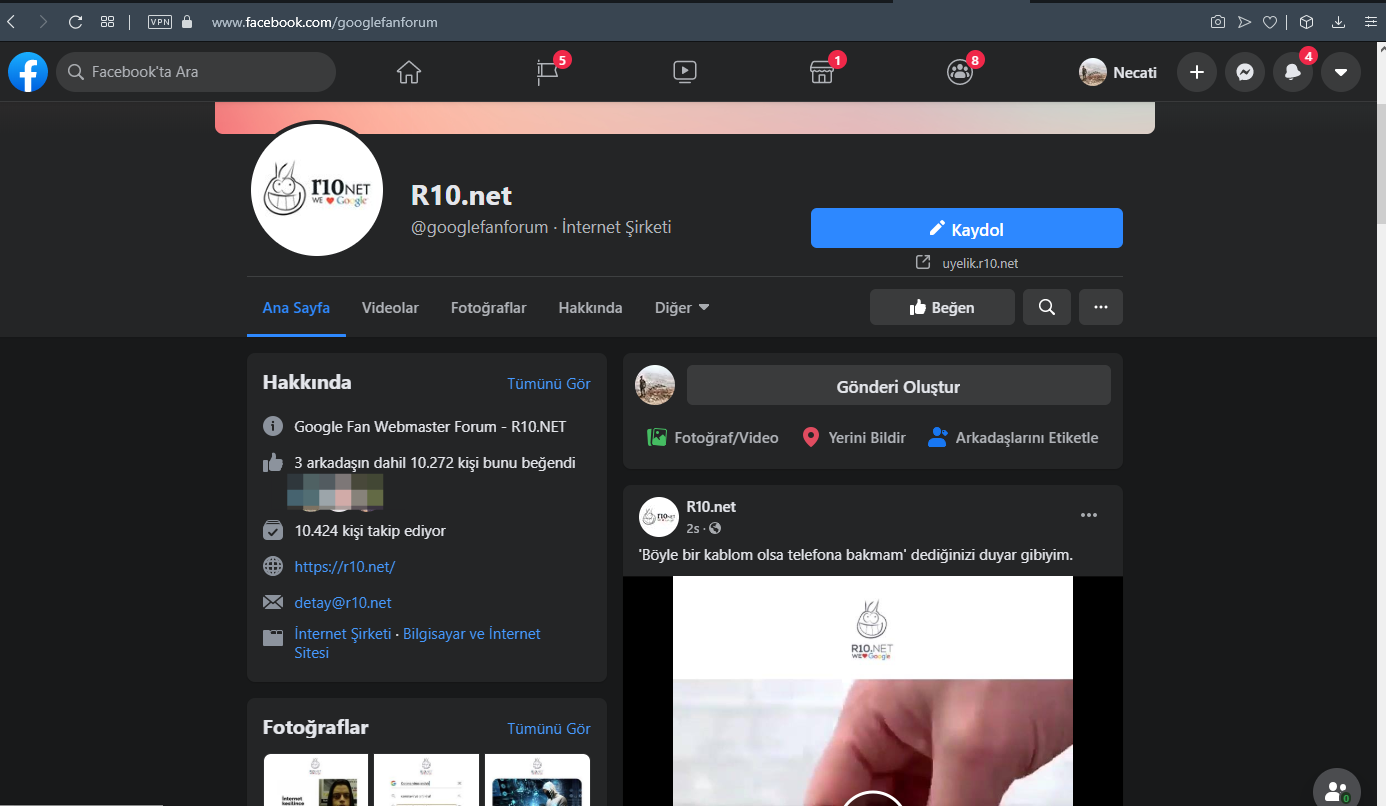
Task: Open the third photo thumbnail in Fotoğraflar
Action: tap(537, 780)
